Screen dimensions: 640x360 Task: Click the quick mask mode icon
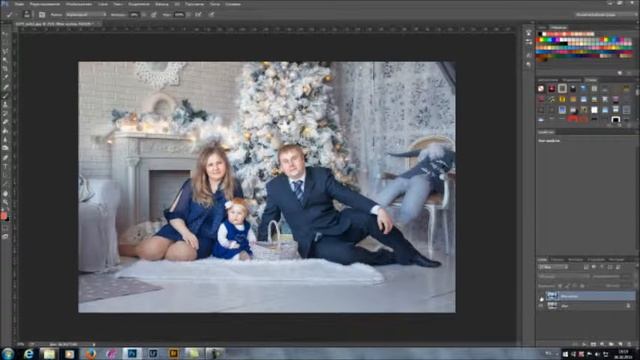tap(5, 228)
